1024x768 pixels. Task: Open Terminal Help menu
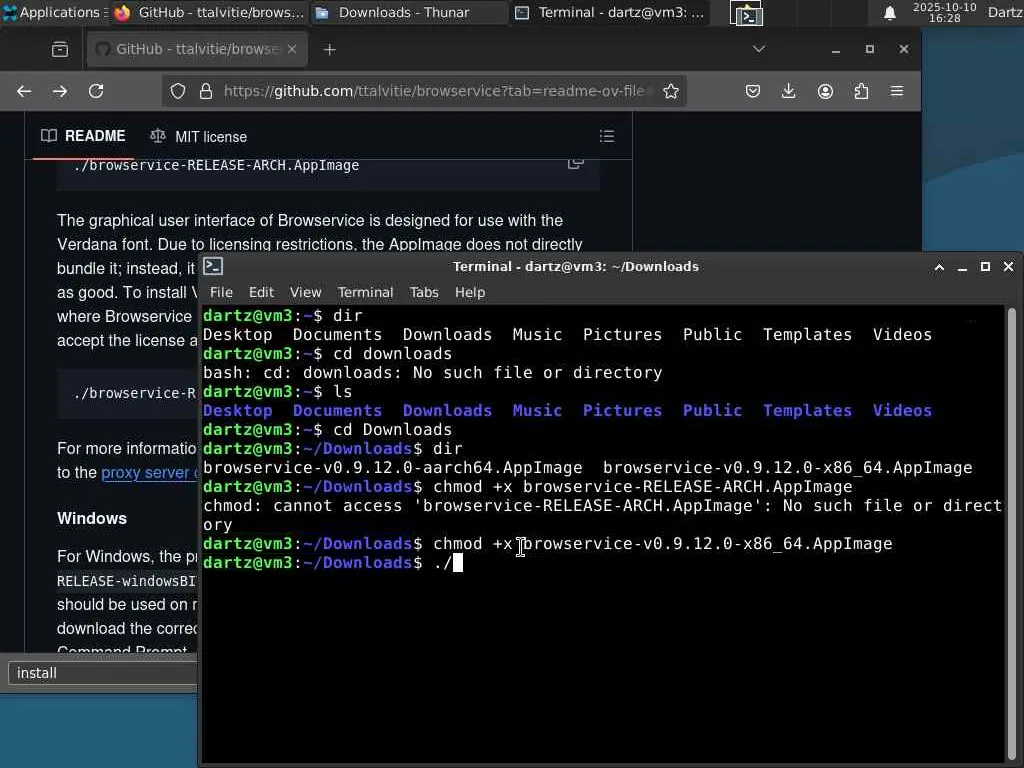point(470,293)
